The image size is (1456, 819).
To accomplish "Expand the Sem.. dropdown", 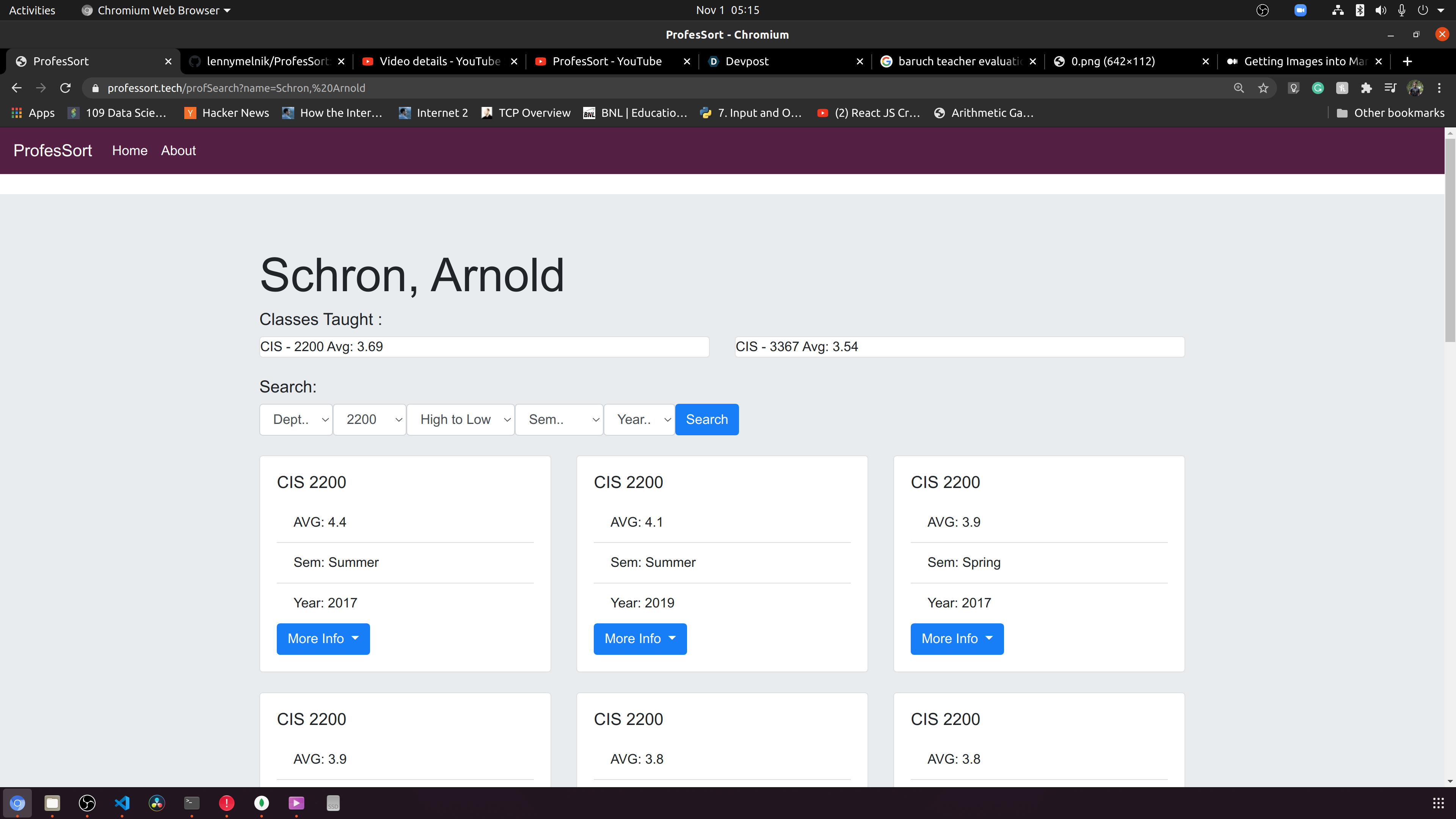I will [x=559, y=419].
